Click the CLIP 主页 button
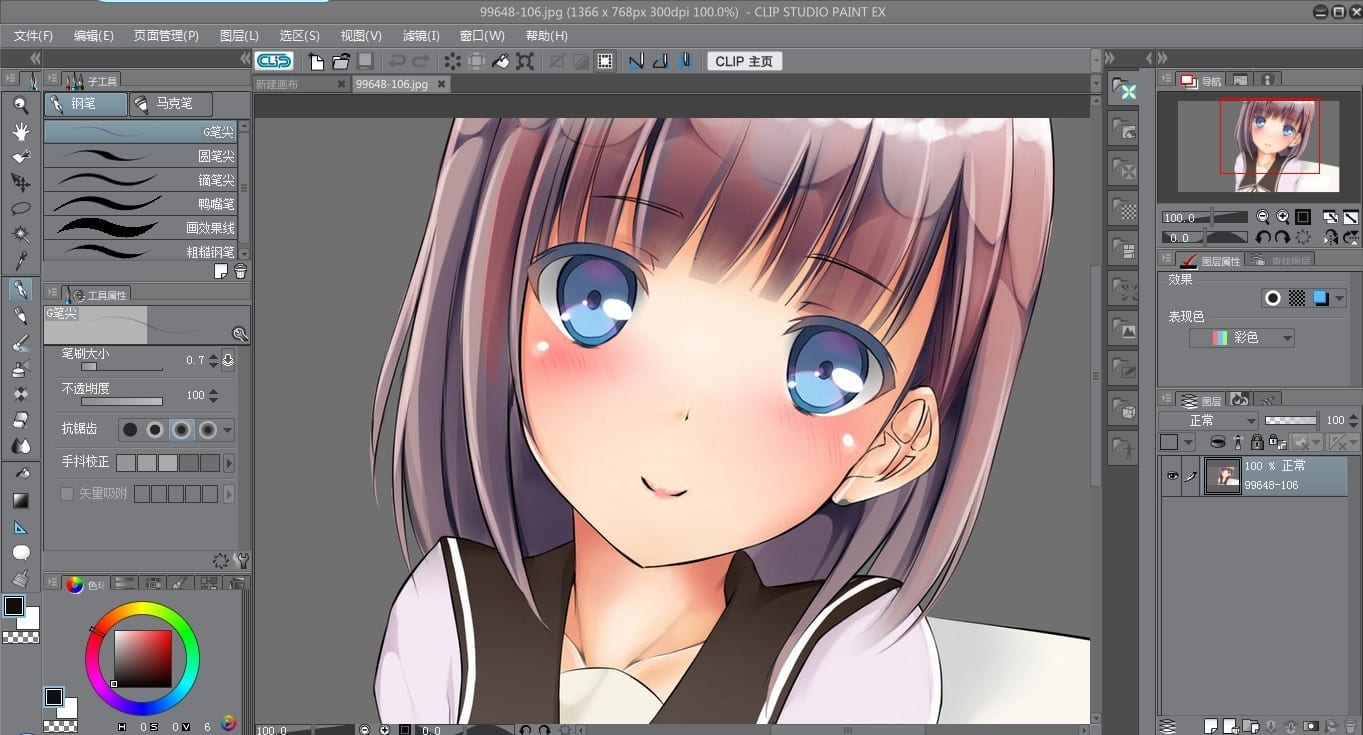 pos(744,61)
